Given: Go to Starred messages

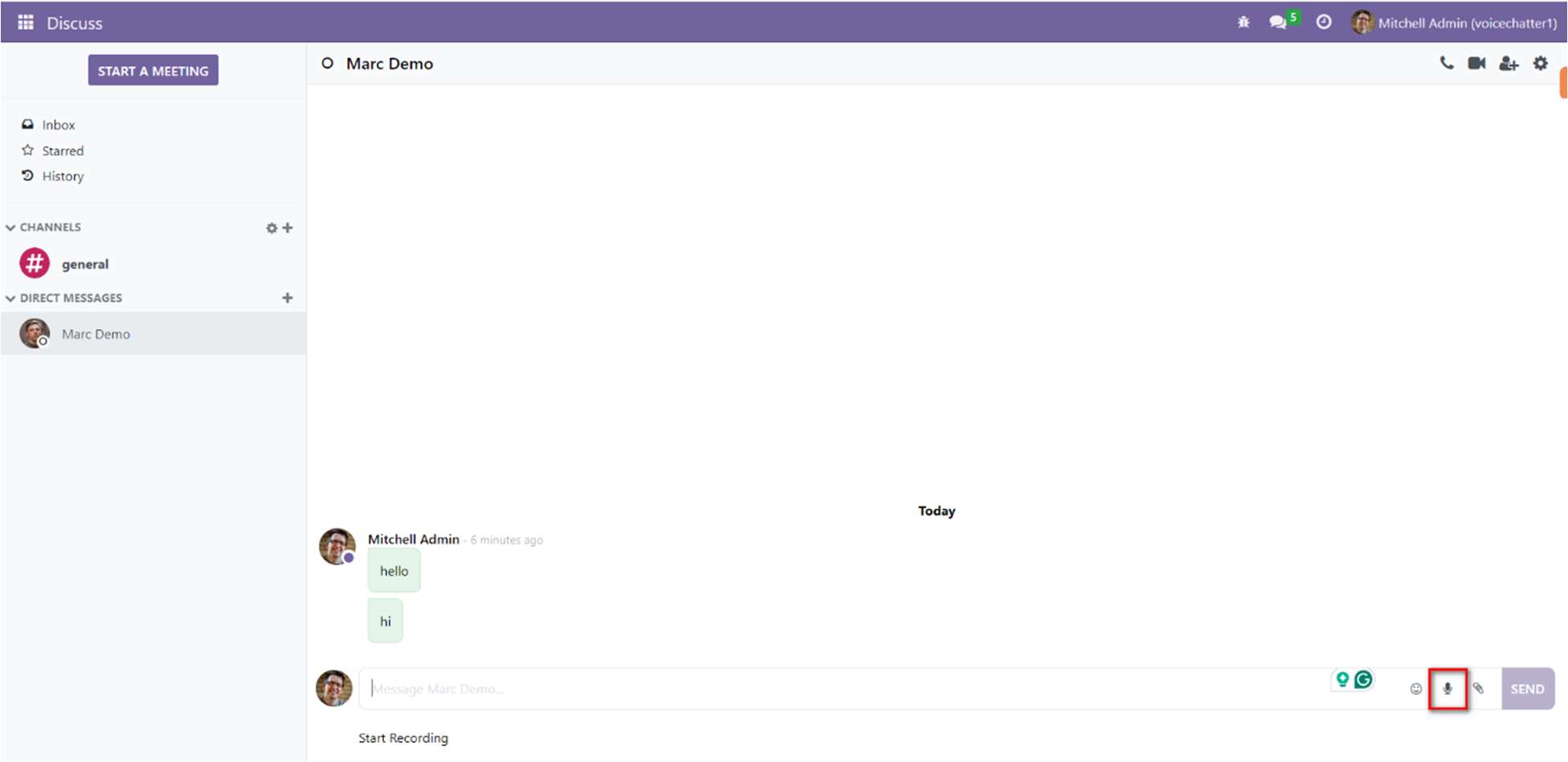Looking at the screenshot, I should tap(62, 151).
